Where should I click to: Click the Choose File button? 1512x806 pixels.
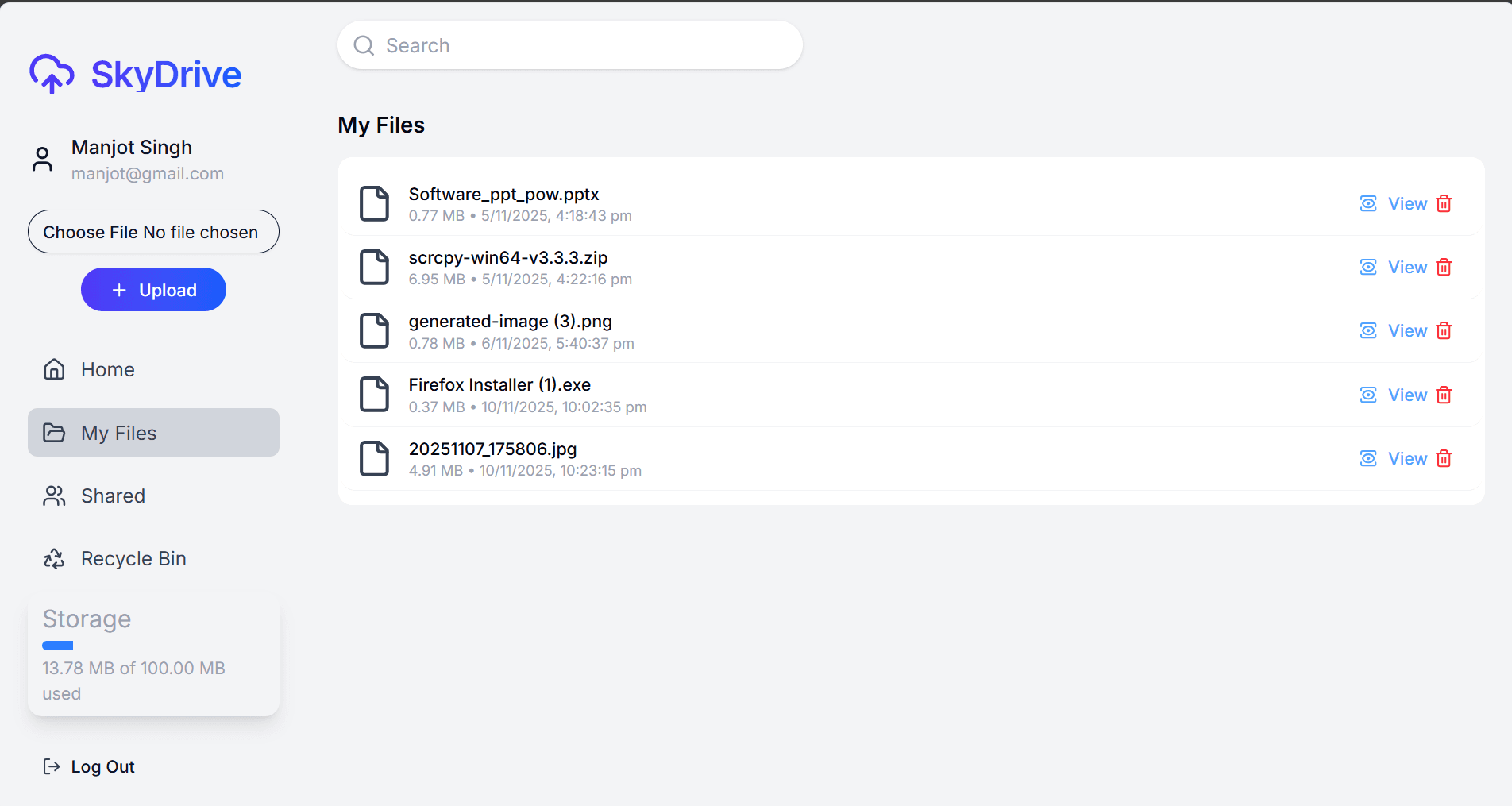pyautogui.click(x=90, y=231)
